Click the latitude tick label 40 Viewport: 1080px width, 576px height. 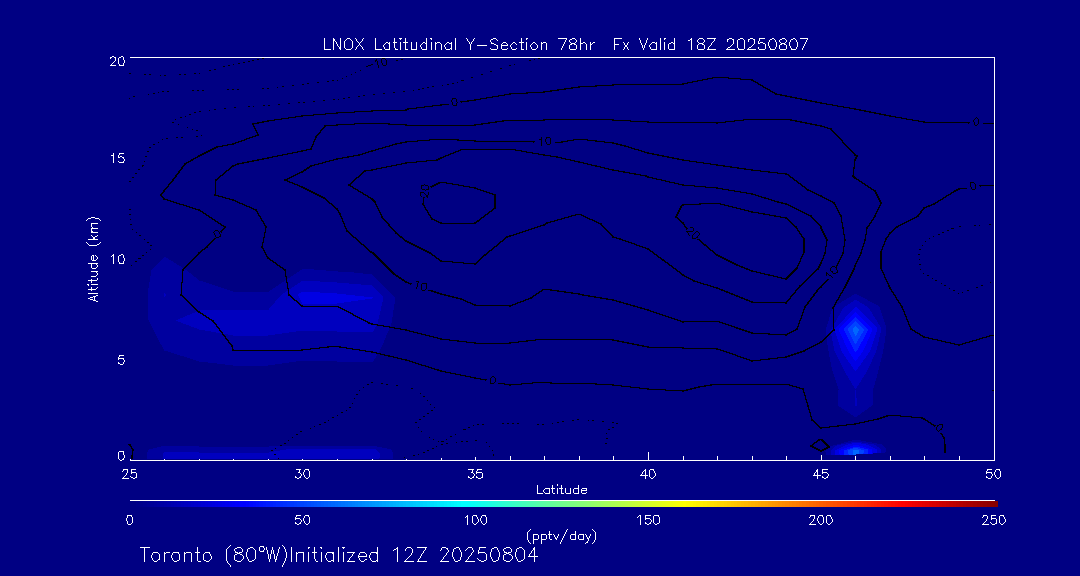648,472
